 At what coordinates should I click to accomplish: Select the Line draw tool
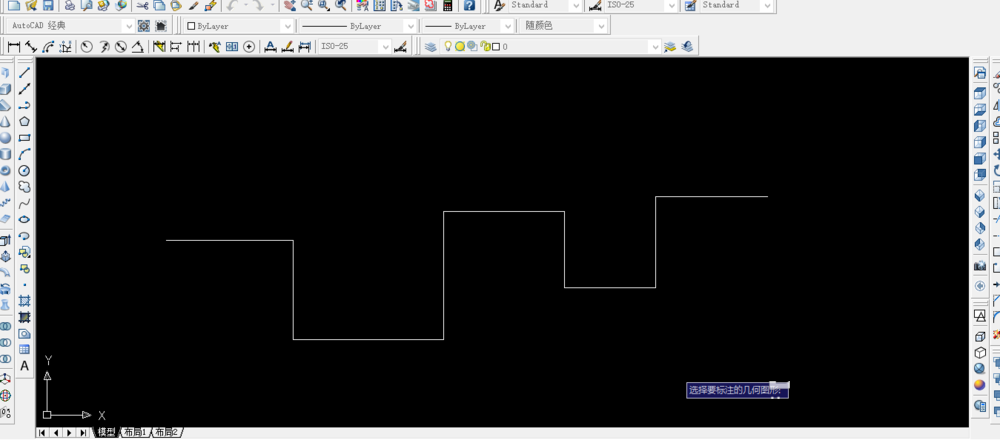24,73
